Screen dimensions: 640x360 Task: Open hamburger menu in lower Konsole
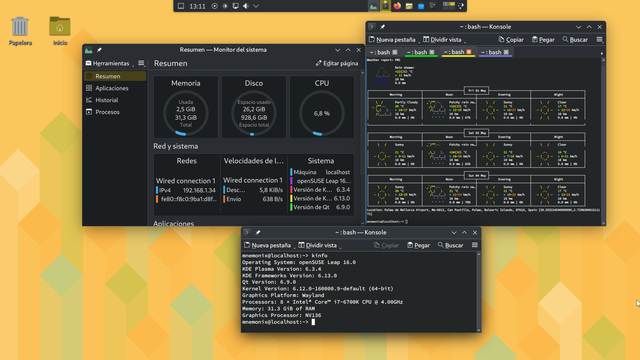pyautogui.click(x=475, y=245)
